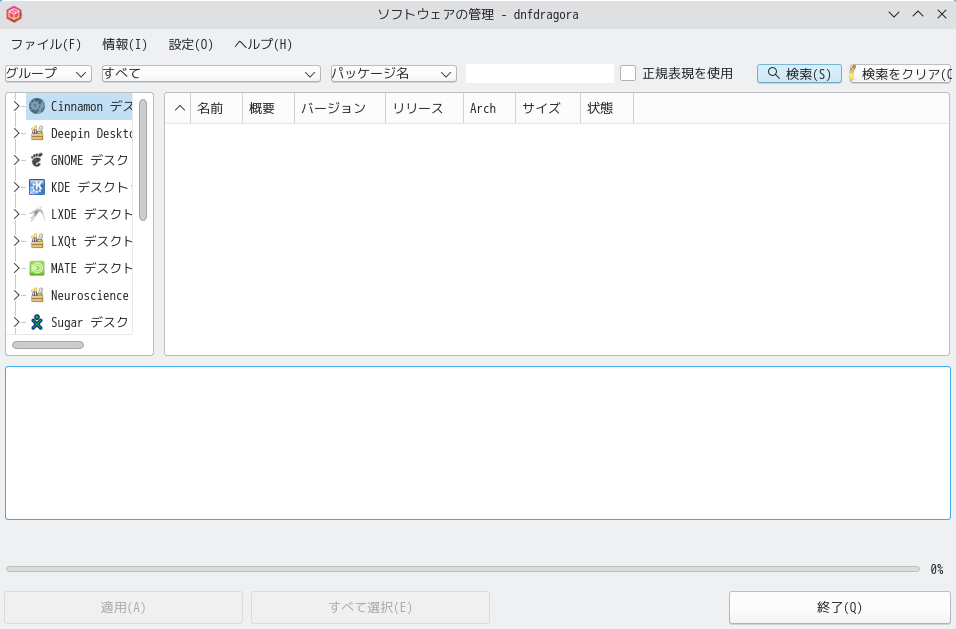Open the パッケージ名 search-field dropdown

coord(394,73)
